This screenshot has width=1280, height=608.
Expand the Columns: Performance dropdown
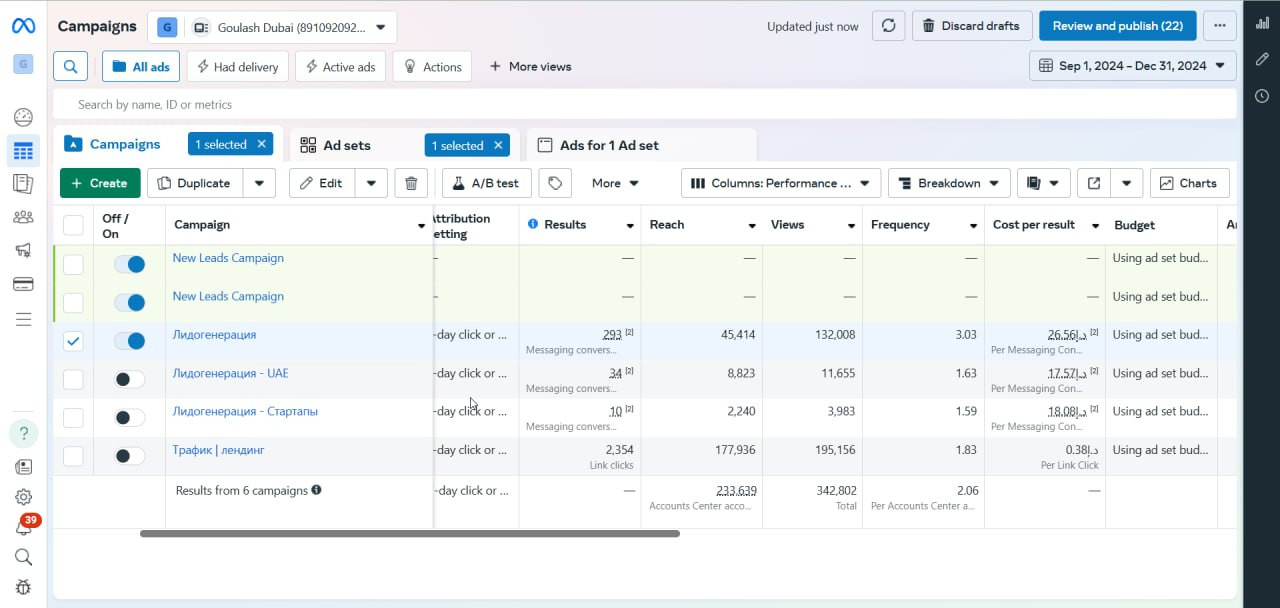coord(781,183)
